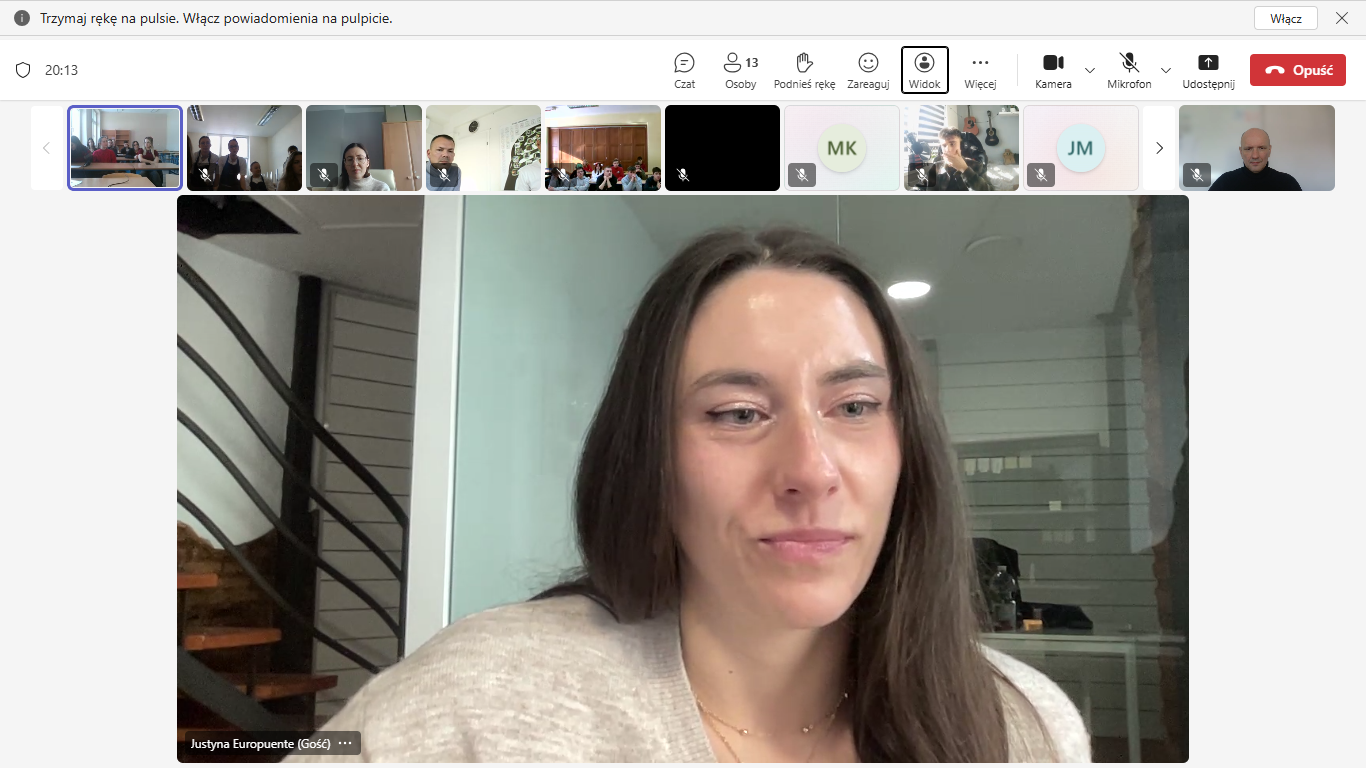Click the info icon in notification banner

pyautogui.click(x=22, y=18)
